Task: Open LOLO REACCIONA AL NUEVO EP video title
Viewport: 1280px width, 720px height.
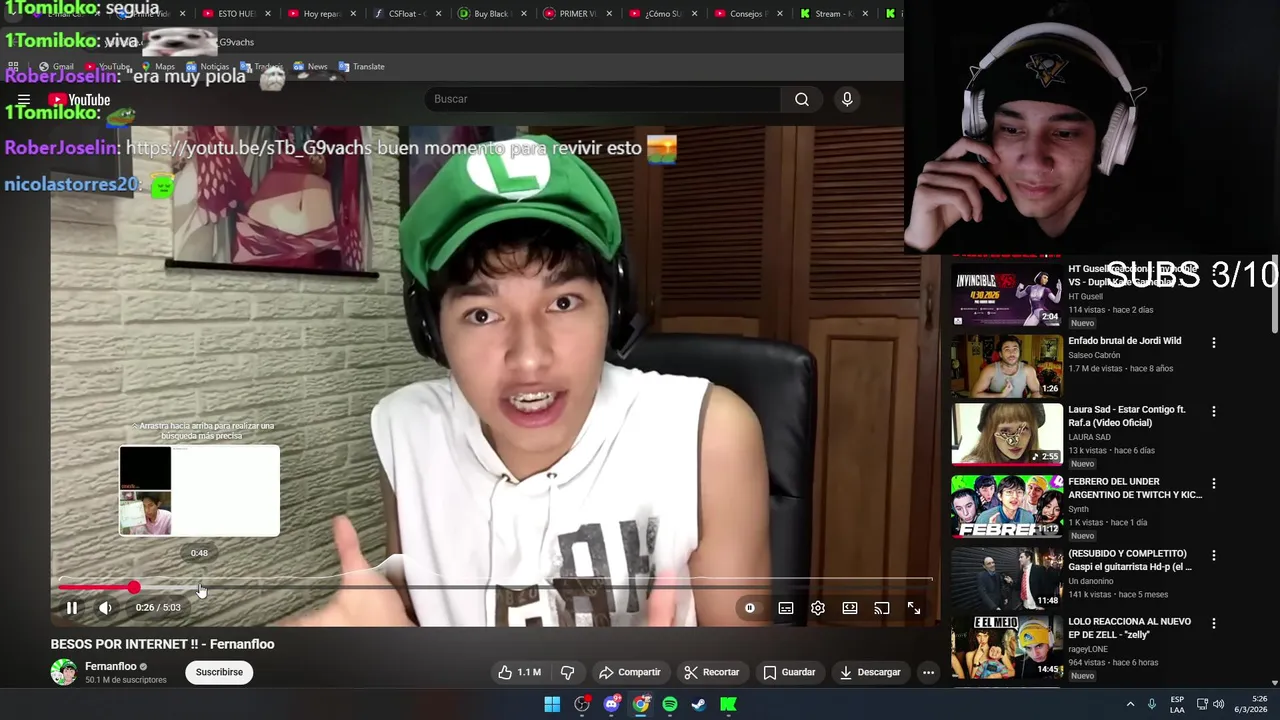Action: (x=1130, y=628)
